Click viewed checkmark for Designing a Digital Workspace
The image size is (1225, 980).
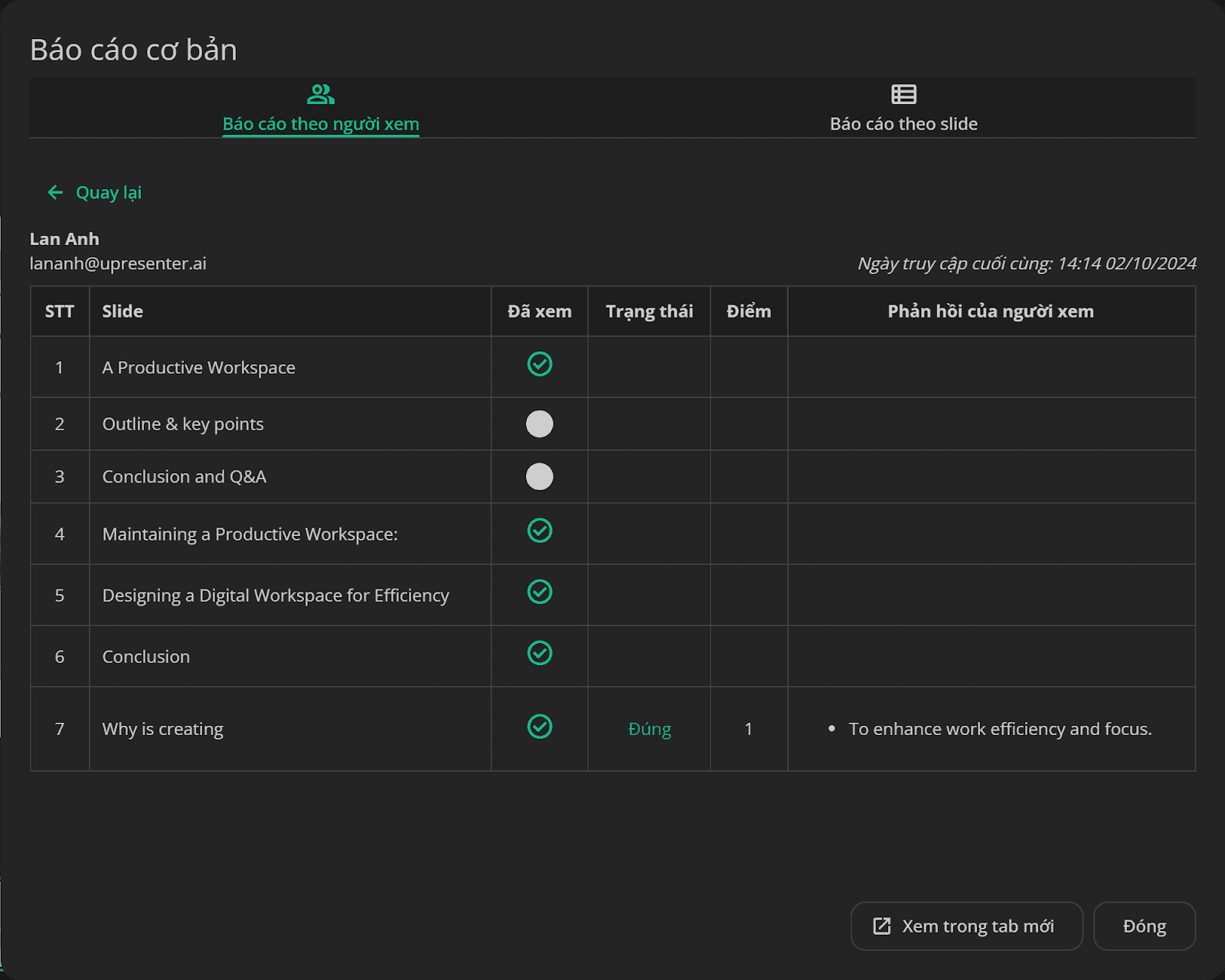point(540,591)
